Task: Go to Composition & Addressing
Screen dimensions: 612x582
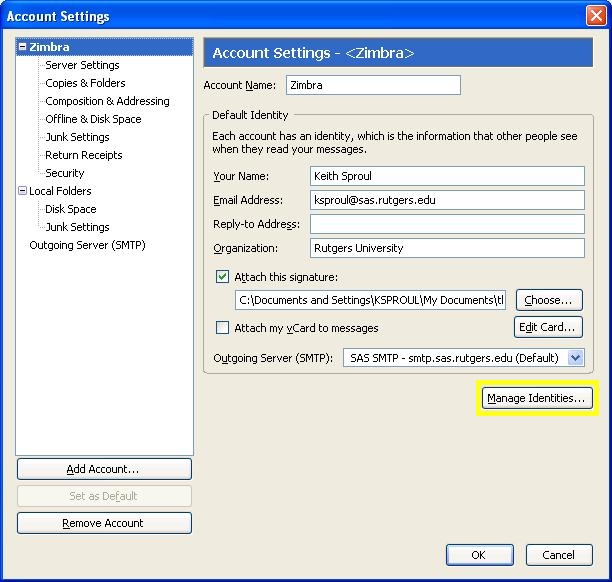Action: click(107, 101)
